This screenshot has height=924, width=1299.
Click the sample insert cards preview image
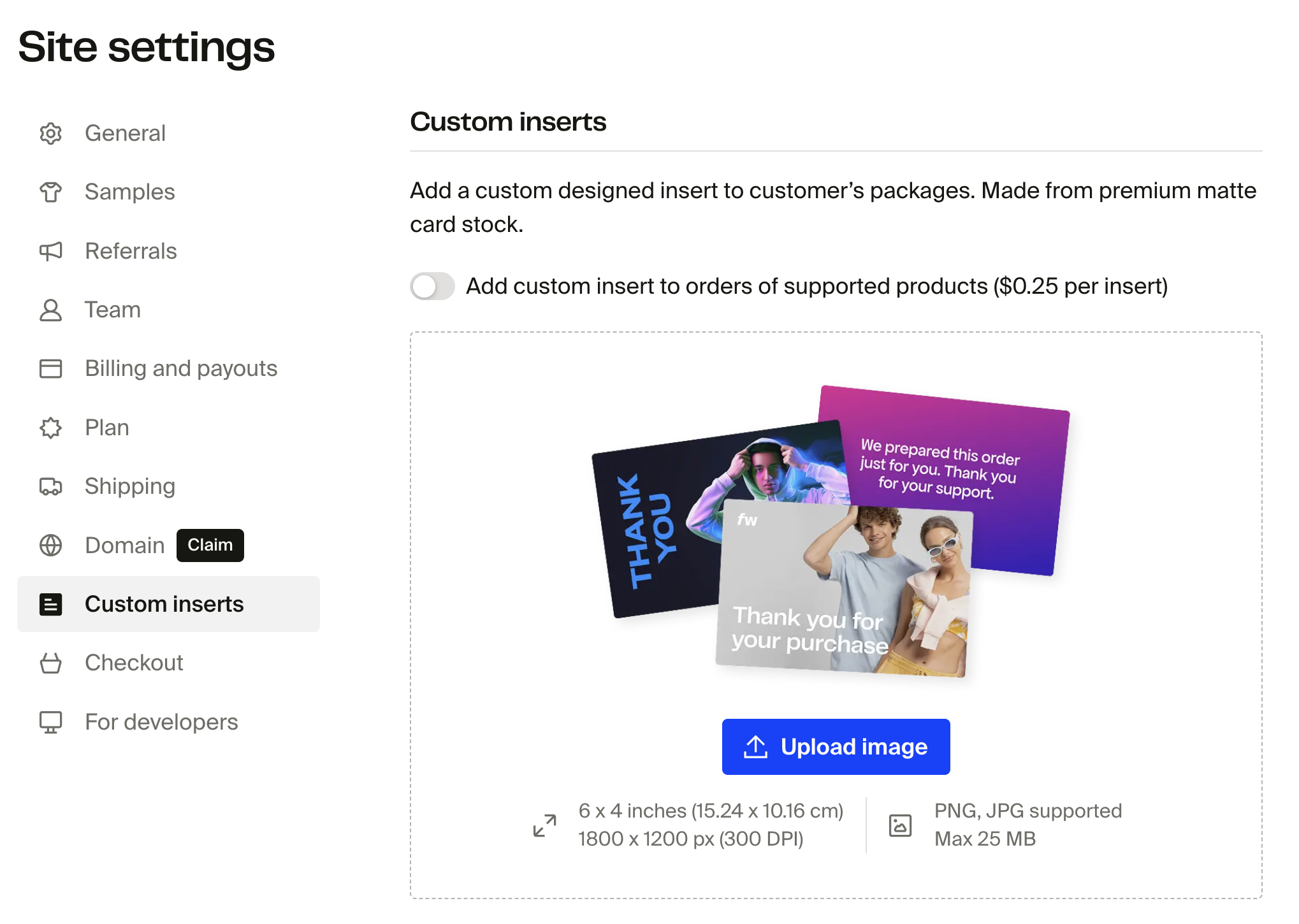point(831,531)
